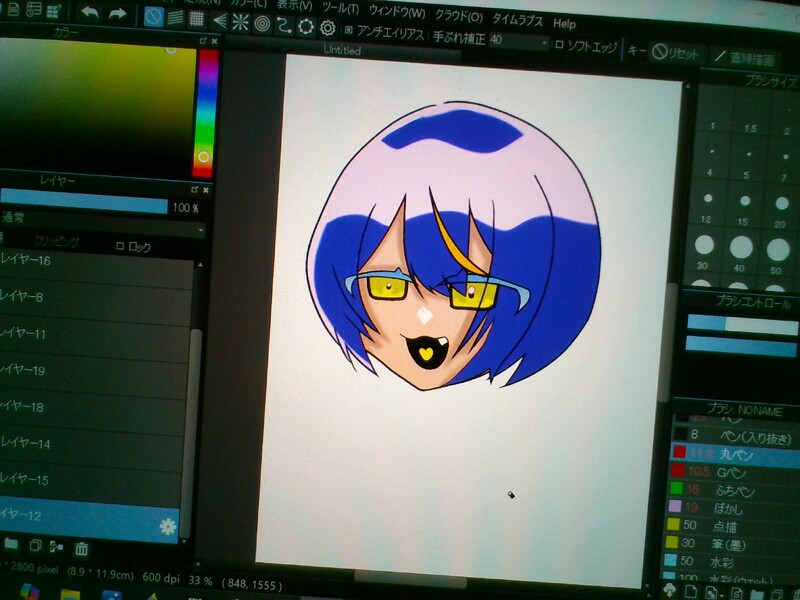Download cloud brush icon in brush panel

tap(670, 590)
